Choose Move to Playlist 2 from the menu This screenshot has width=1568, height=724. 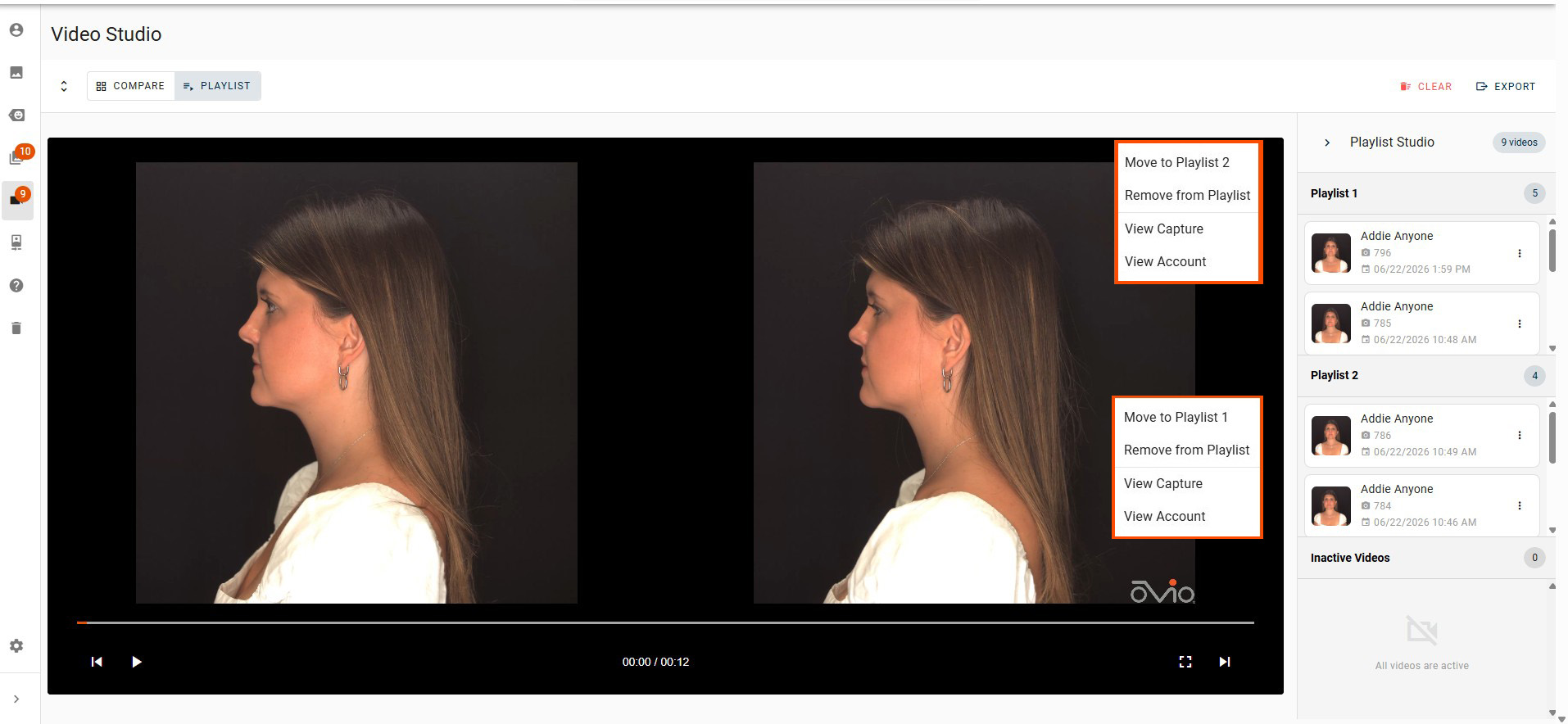click(x=1188, y=163)
